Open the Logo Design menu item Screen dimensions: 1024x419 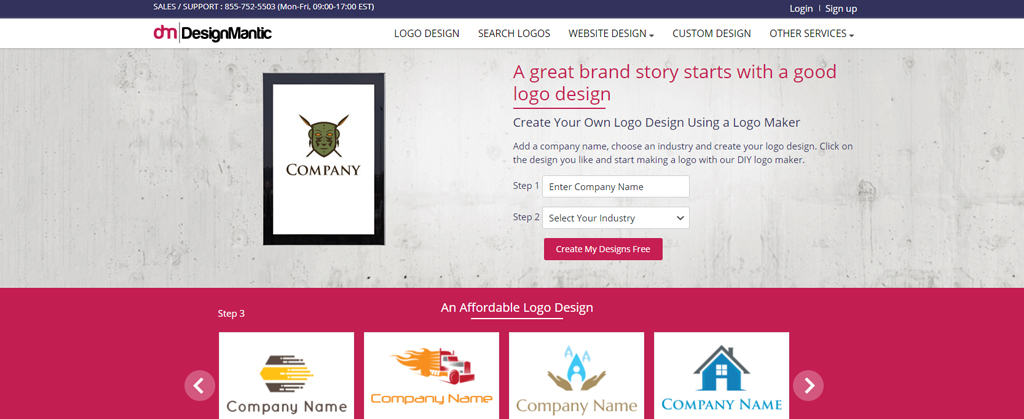coord(426,33)
